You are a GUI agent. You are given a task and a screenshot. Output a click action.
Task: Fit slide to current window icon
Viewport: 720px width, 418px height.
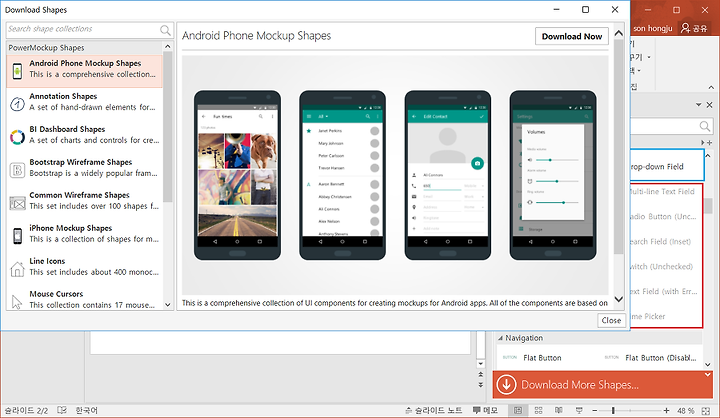pyautogui.click(x=706, y=411)
